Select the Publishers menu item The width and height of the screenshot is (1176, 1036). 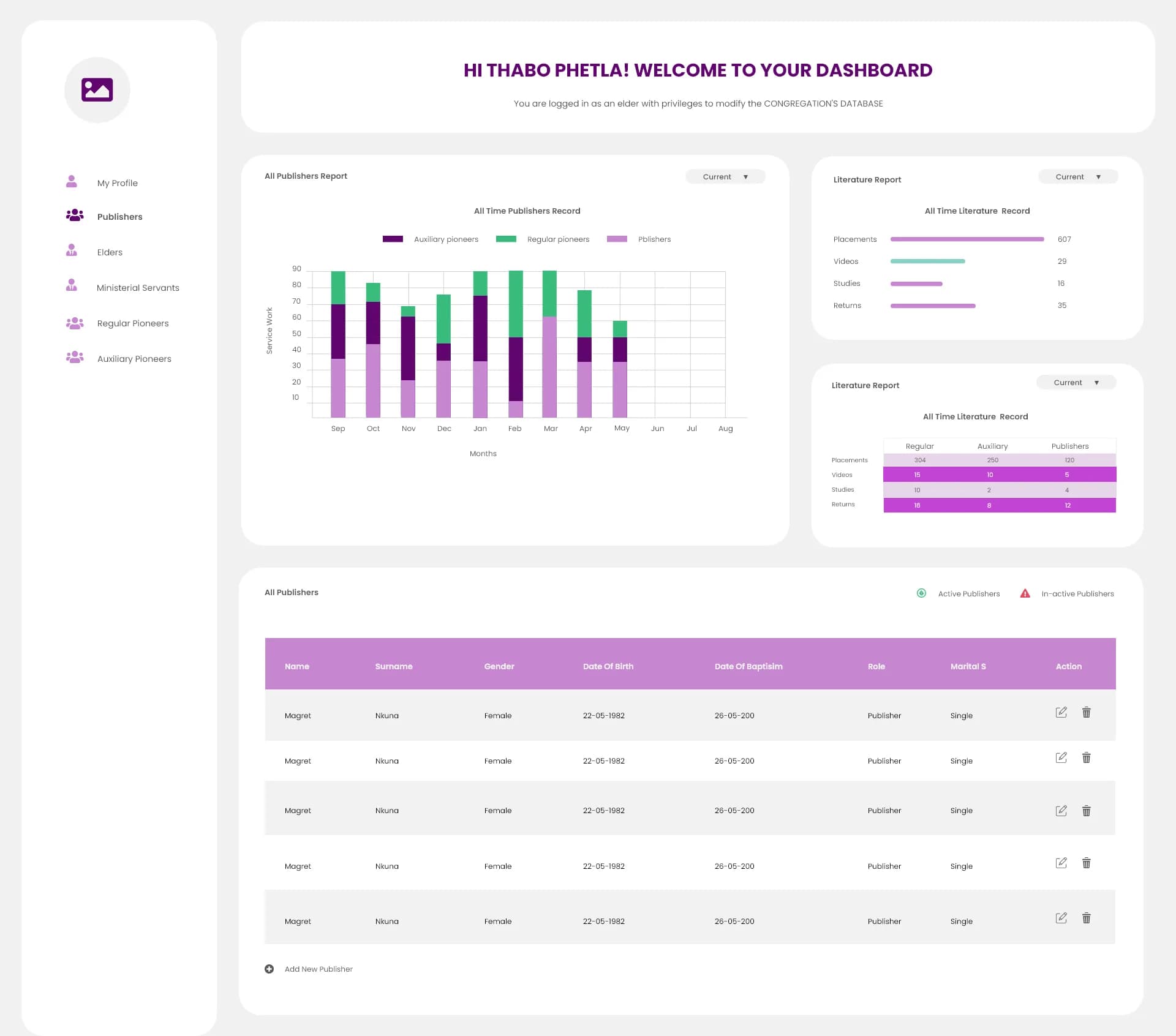118,216
